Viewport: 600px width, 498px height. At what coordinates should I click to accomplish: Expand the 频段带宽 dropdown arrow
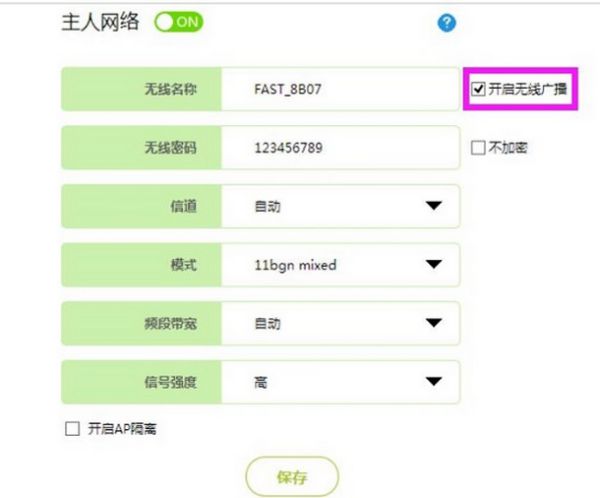434,323
